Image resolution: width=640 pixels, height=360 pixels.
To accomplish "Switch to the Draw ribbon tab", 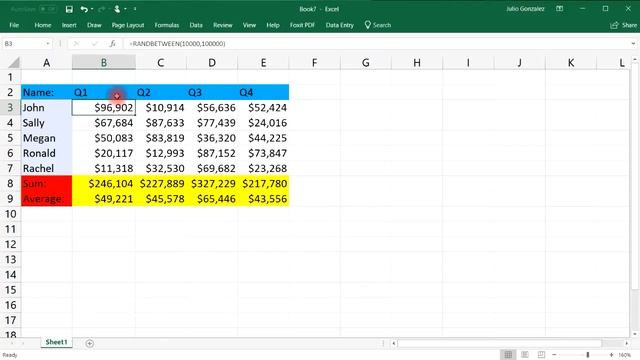I will pos(94,25).
